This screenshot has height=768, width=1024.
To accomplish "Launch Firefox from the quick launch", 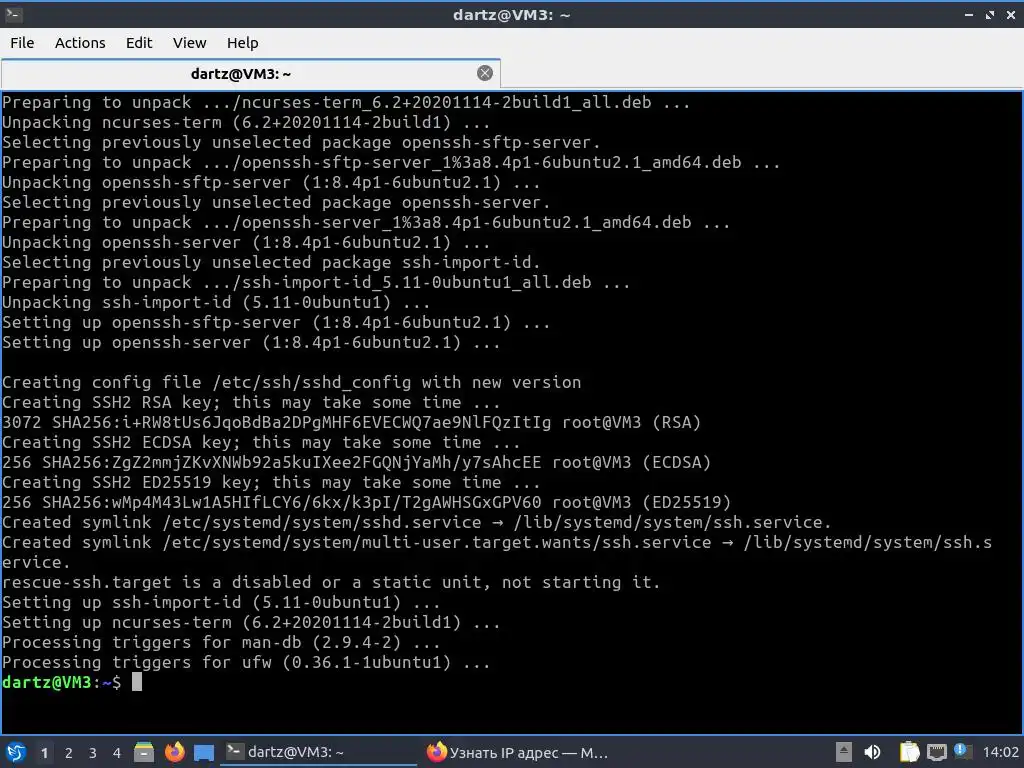I will (174, 752).
